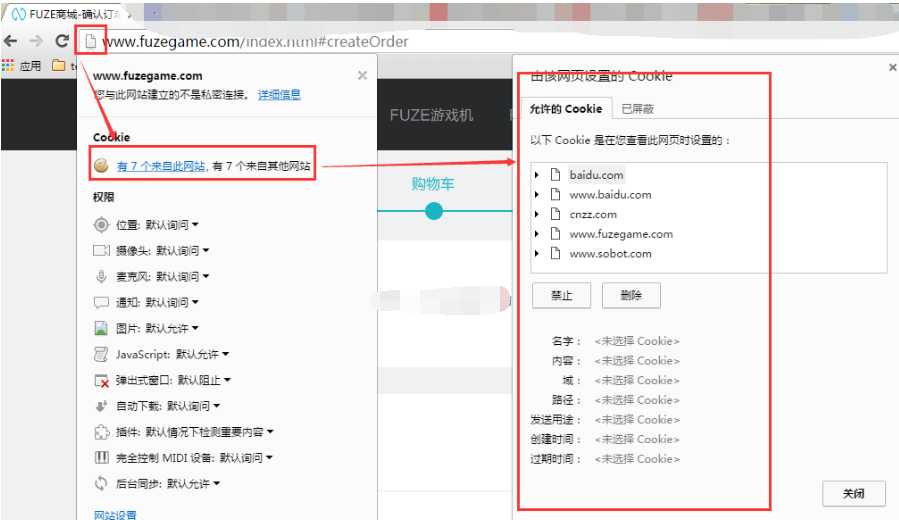Open the FUZE游戏机 navigation item
Viewport: 899px width, 520px height.
pyautogui.click(x=431, y=115)
